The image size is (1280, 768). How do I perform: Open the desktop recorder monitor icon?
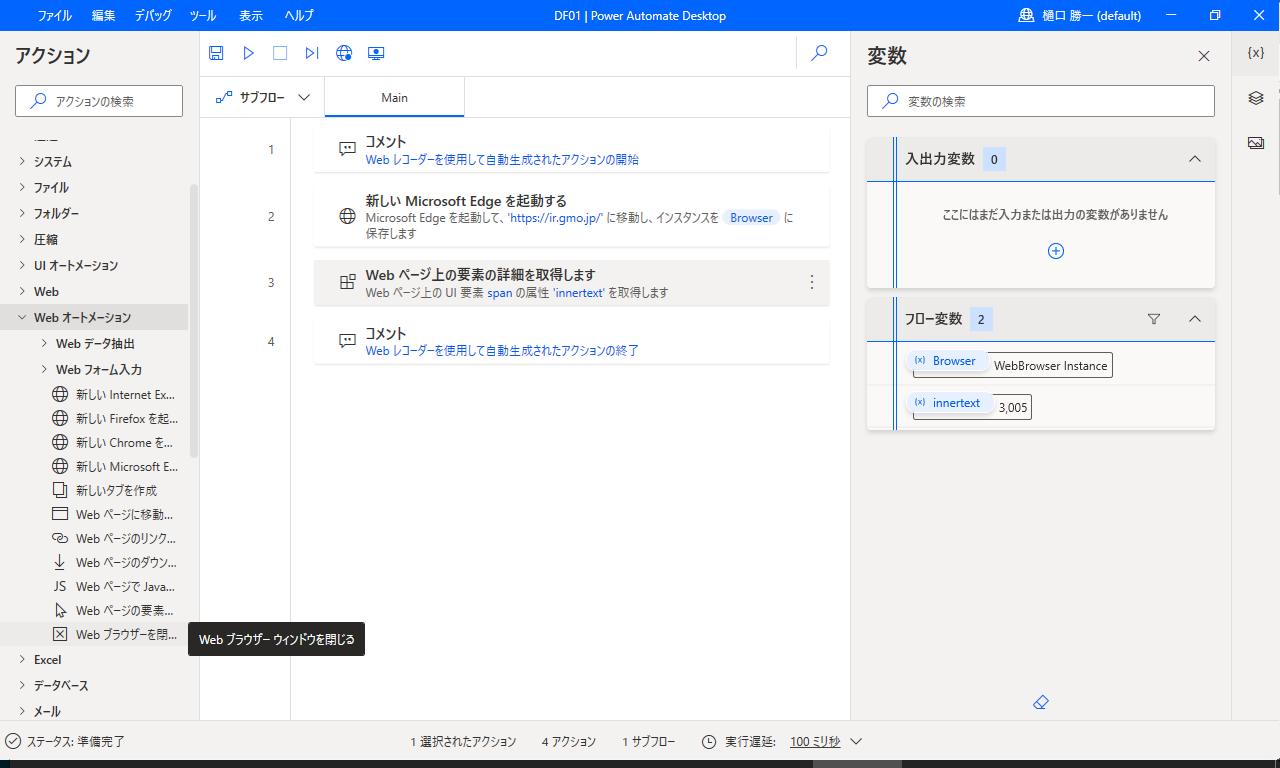pyautogui.click(x=376, y=53)
